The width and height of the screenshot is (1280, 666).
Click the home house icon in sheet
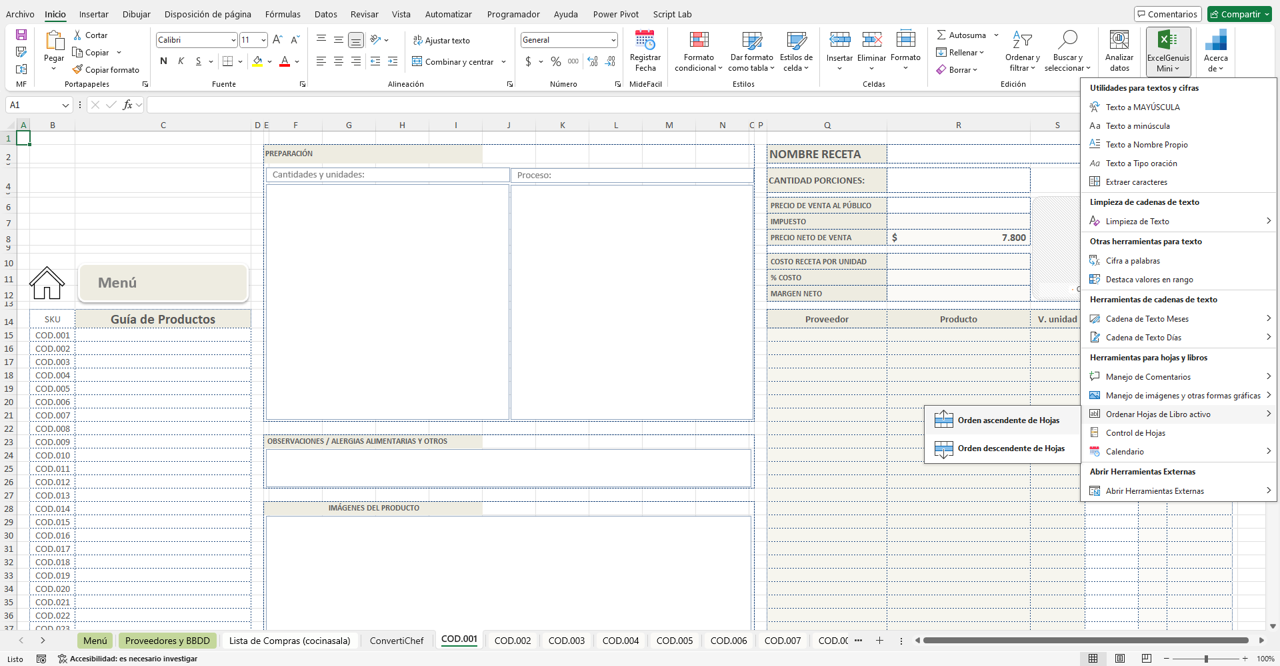(x=47, y=283)
